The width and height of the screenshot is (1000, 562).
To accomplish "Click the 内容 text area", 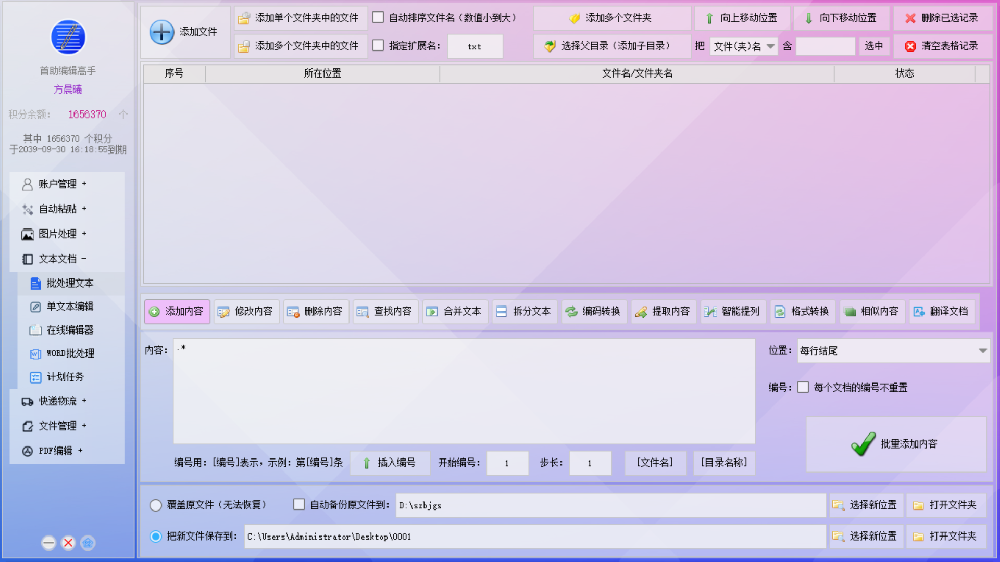I will click(x=464, y=390).
